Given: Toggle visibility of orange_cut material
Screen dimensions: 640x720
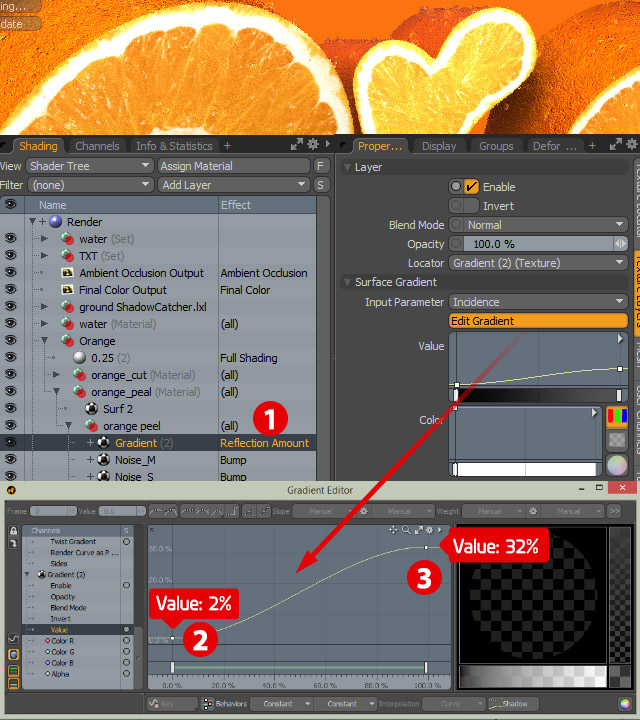Looking at the screenshot, I should click(x=11, y=374).
